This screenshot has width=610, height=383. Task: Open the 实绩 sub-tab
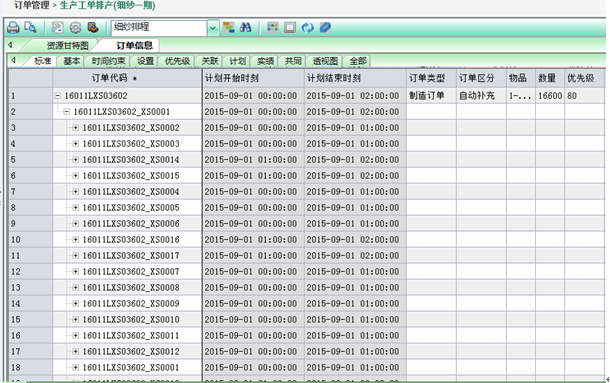(x=265, y=61)
